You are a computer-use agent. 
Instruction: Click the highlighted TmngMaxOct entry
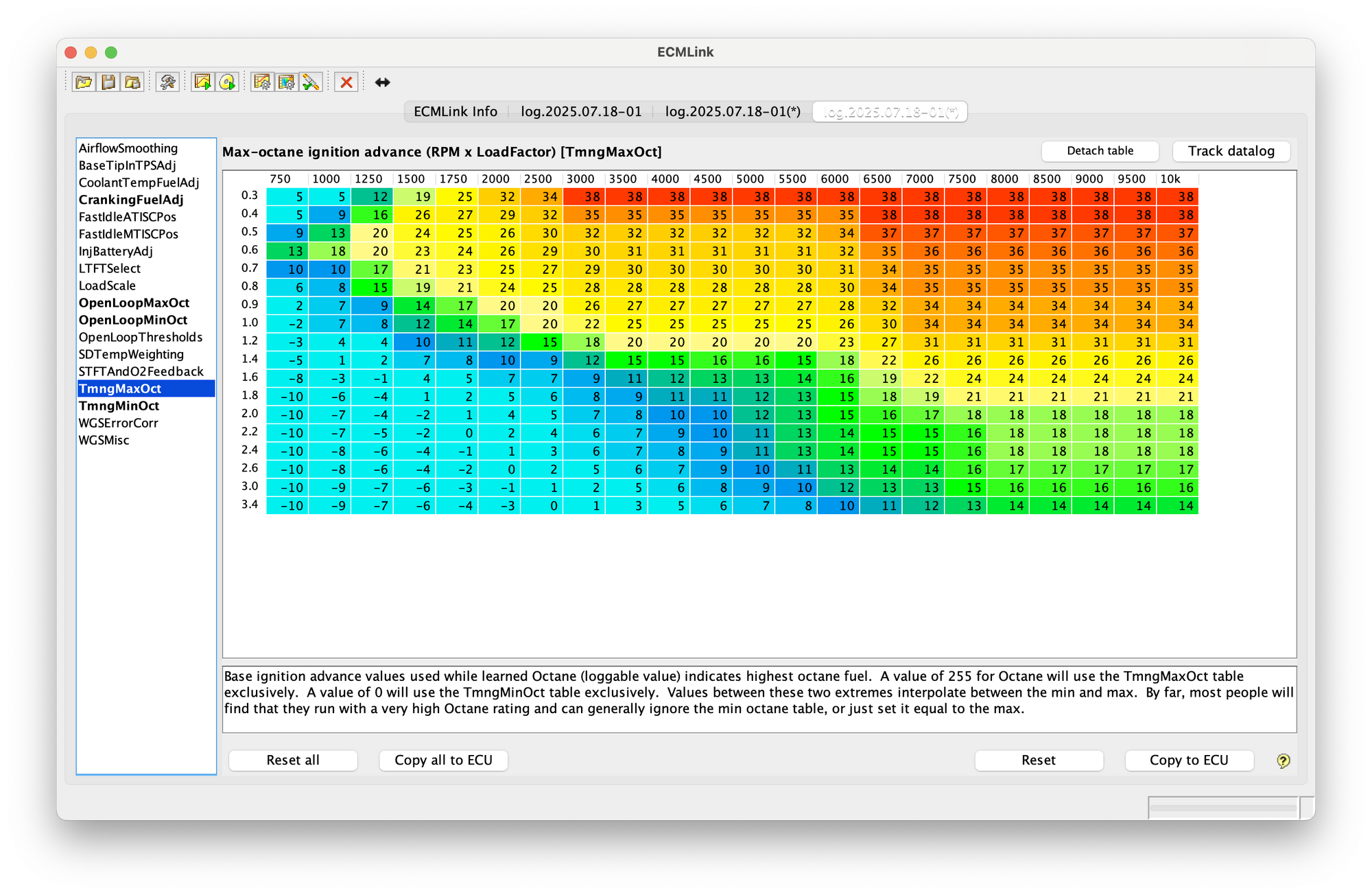click(146, 388)
